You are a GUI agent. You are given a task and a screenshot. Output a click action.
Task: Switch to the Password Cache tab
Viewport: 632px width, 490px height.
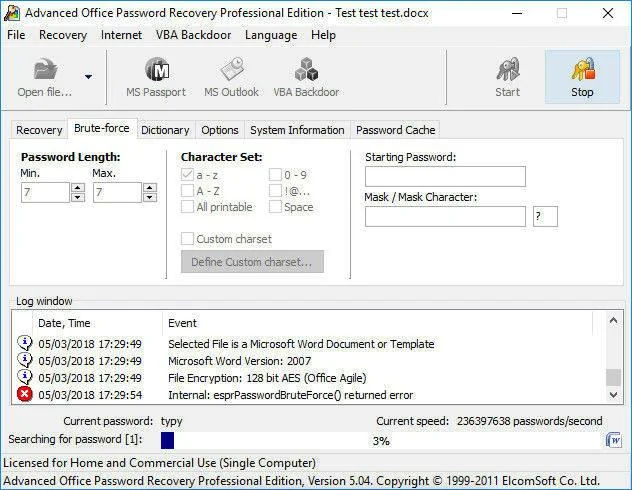[x=395, y=130]
